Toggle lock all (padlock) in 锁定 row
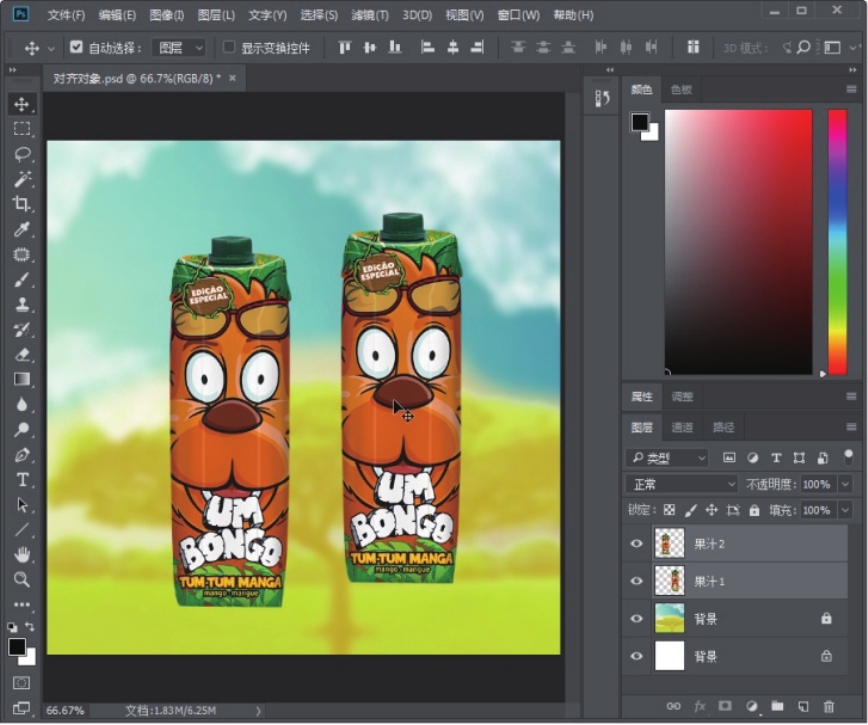The height and width of the screenshot is (725, 868). point(754,510)
